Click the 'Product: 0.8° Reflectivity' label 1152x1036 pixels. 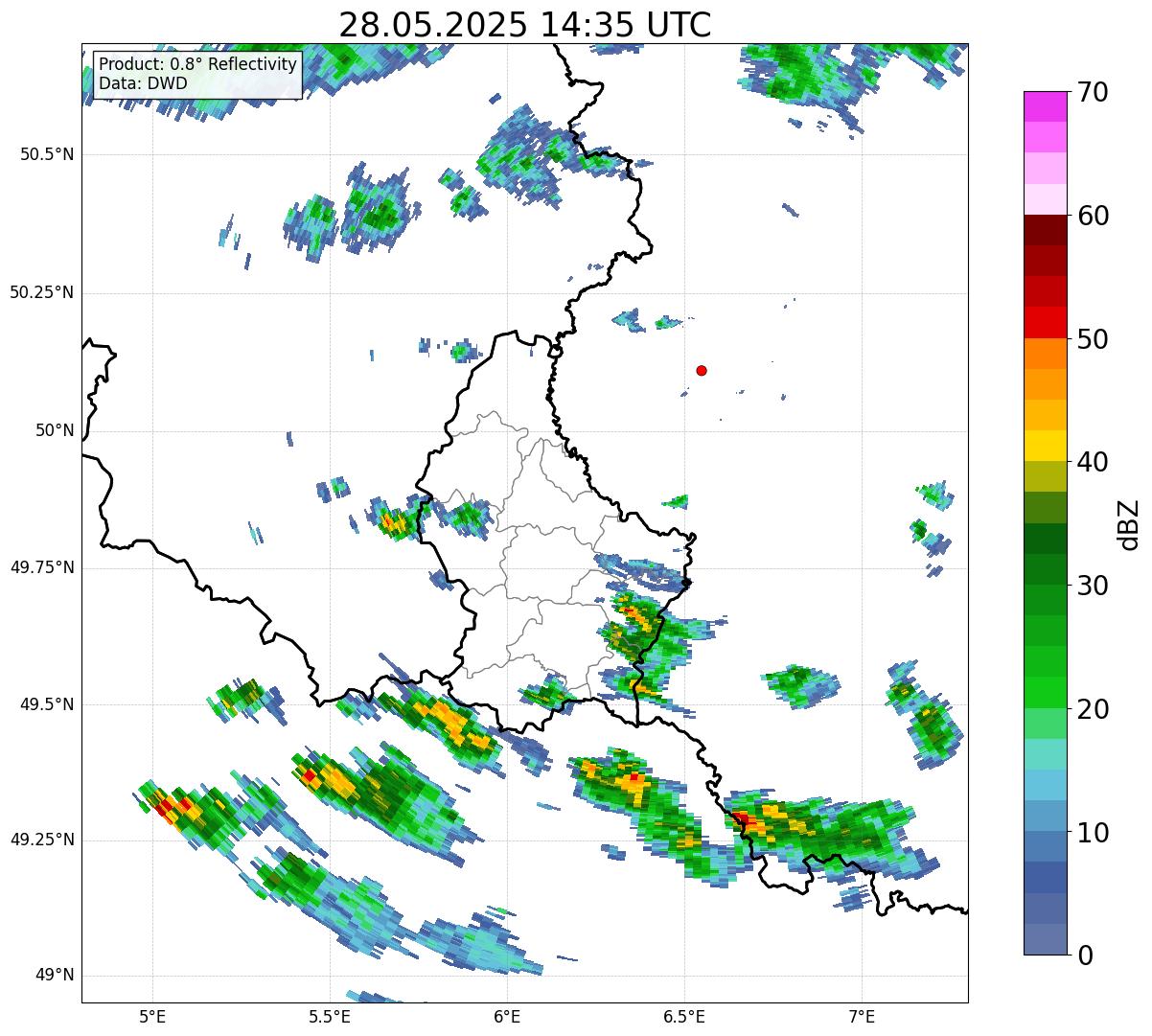pos(198,64)
